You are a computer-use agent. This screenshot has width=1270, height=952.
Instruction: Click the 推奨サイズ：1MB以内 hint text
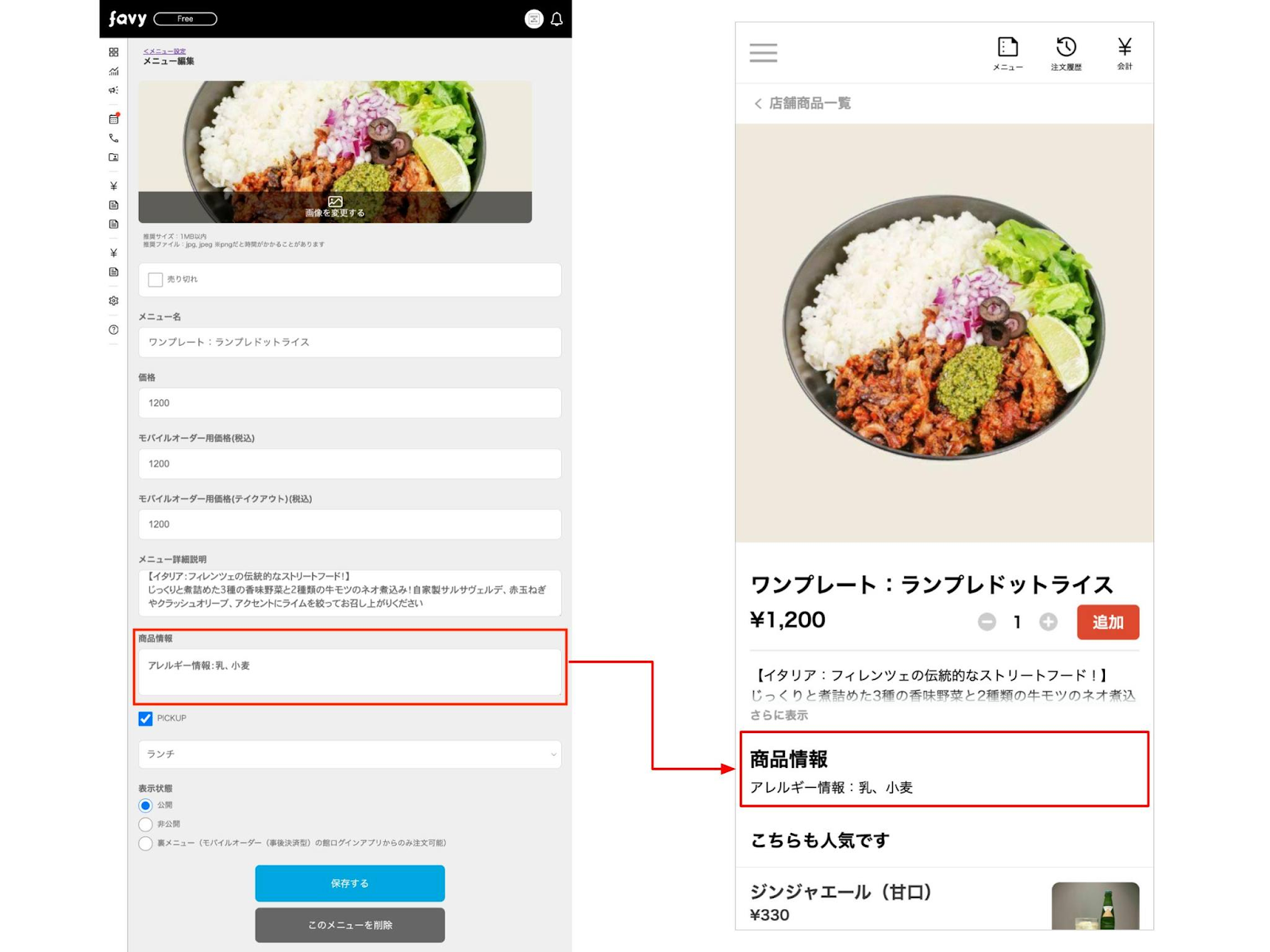pyautogui.click(x=175, y=236)
